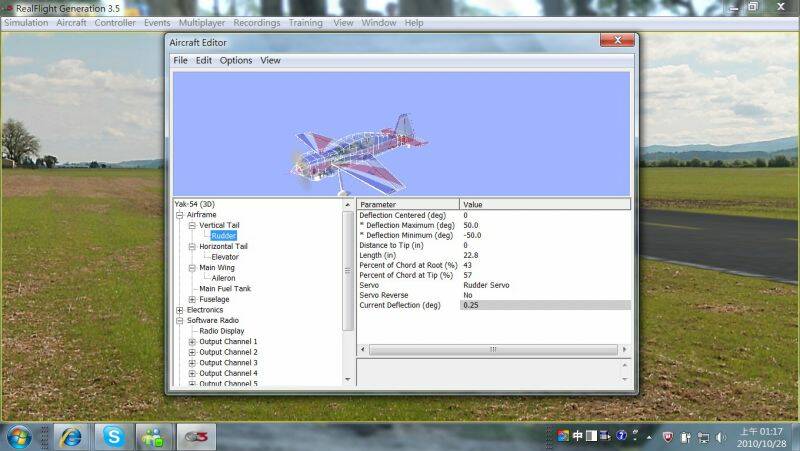The image size is (800, 451).
Task: Open Options menu in Aircraft Editor
Action: point(236,60)
